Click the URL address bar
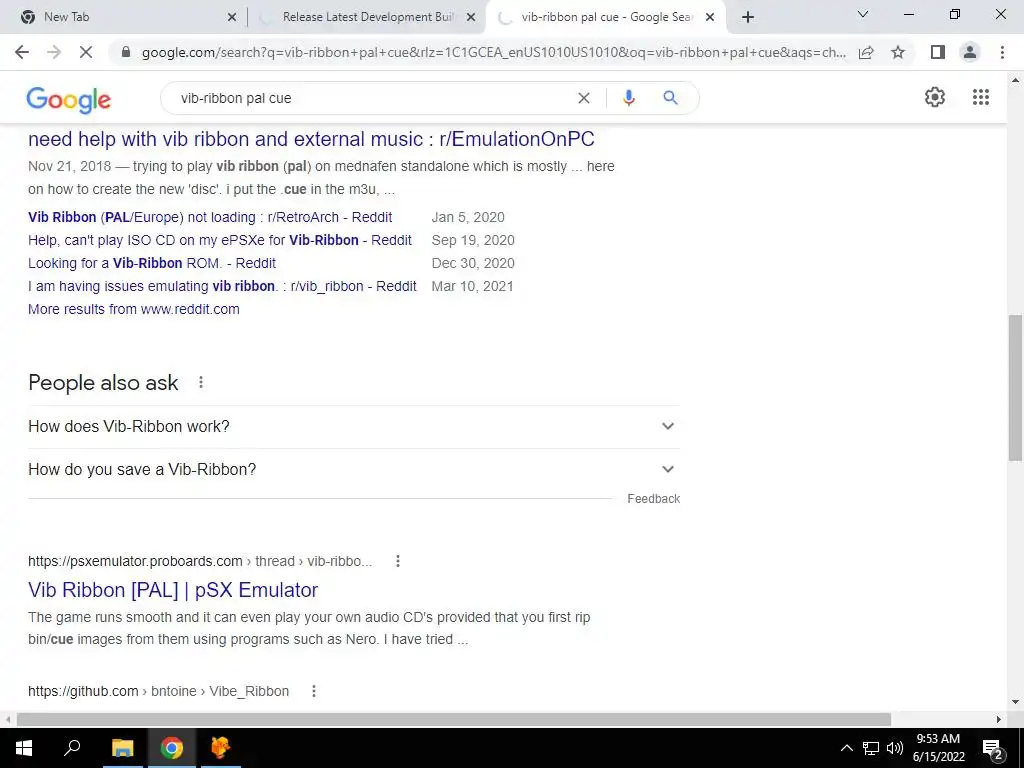 pos(493,52)
